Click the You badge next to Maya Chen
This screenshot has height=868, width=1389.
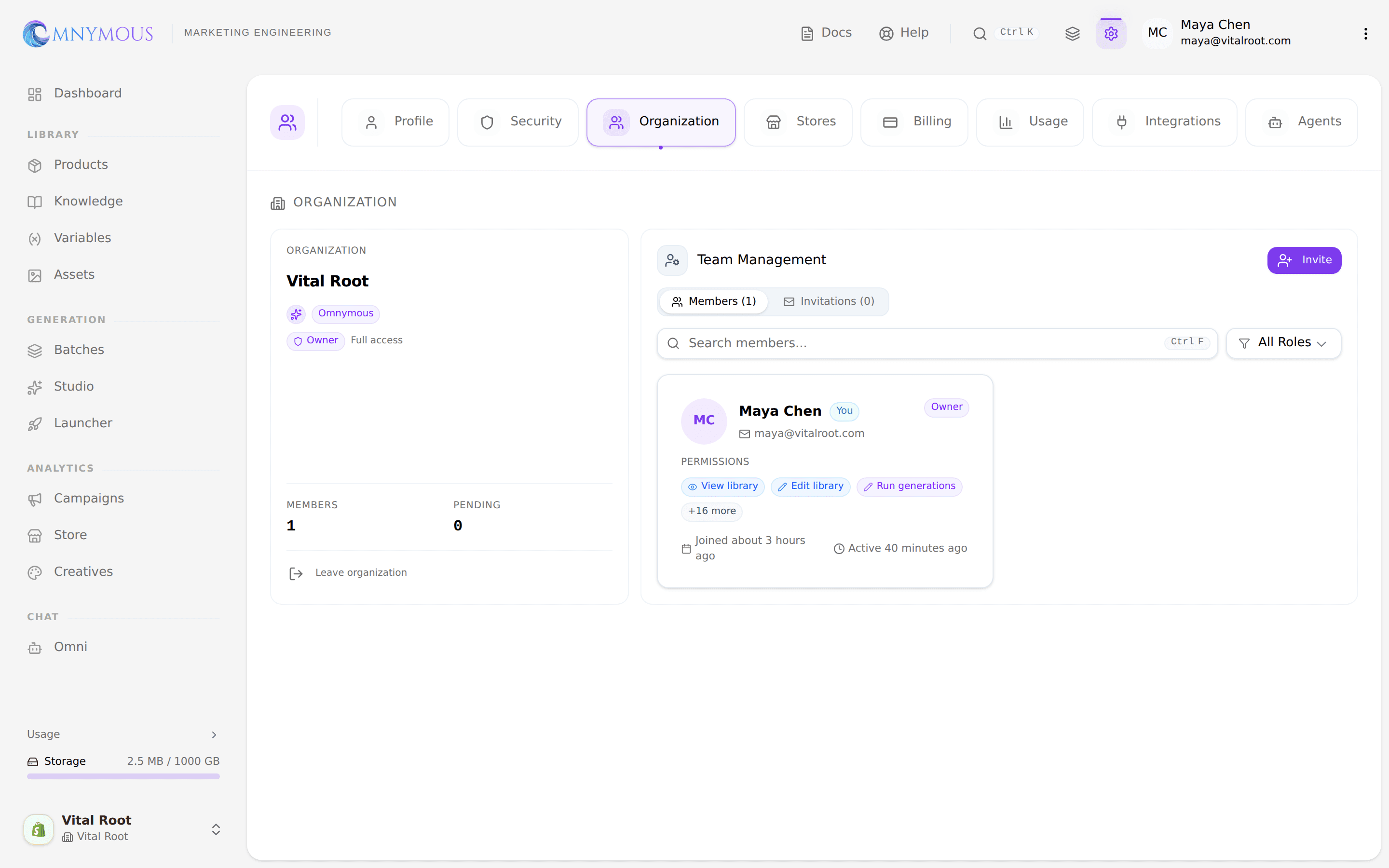[x=844, y=411]
